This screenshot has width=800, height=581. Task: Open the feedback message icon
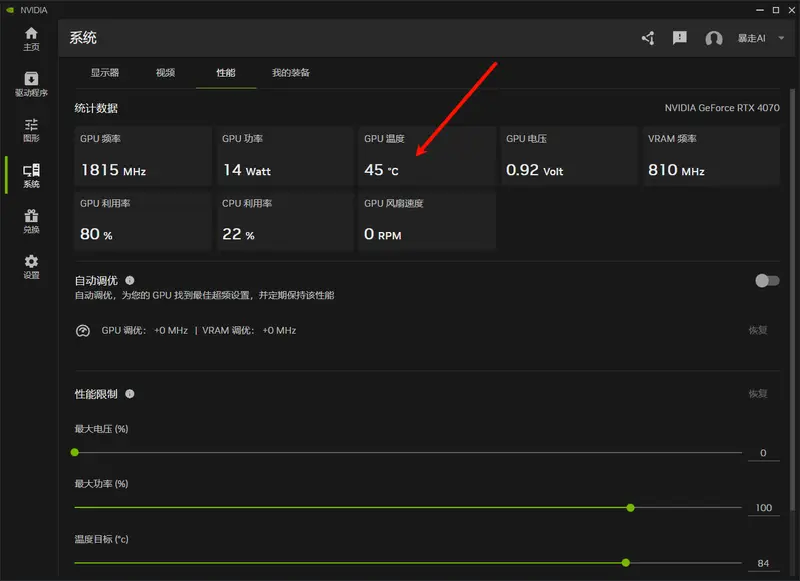680,38
